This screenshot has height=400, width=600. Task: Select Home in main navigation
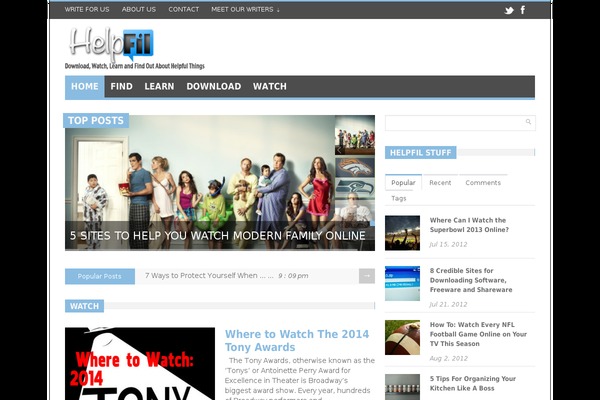point(85,87)
